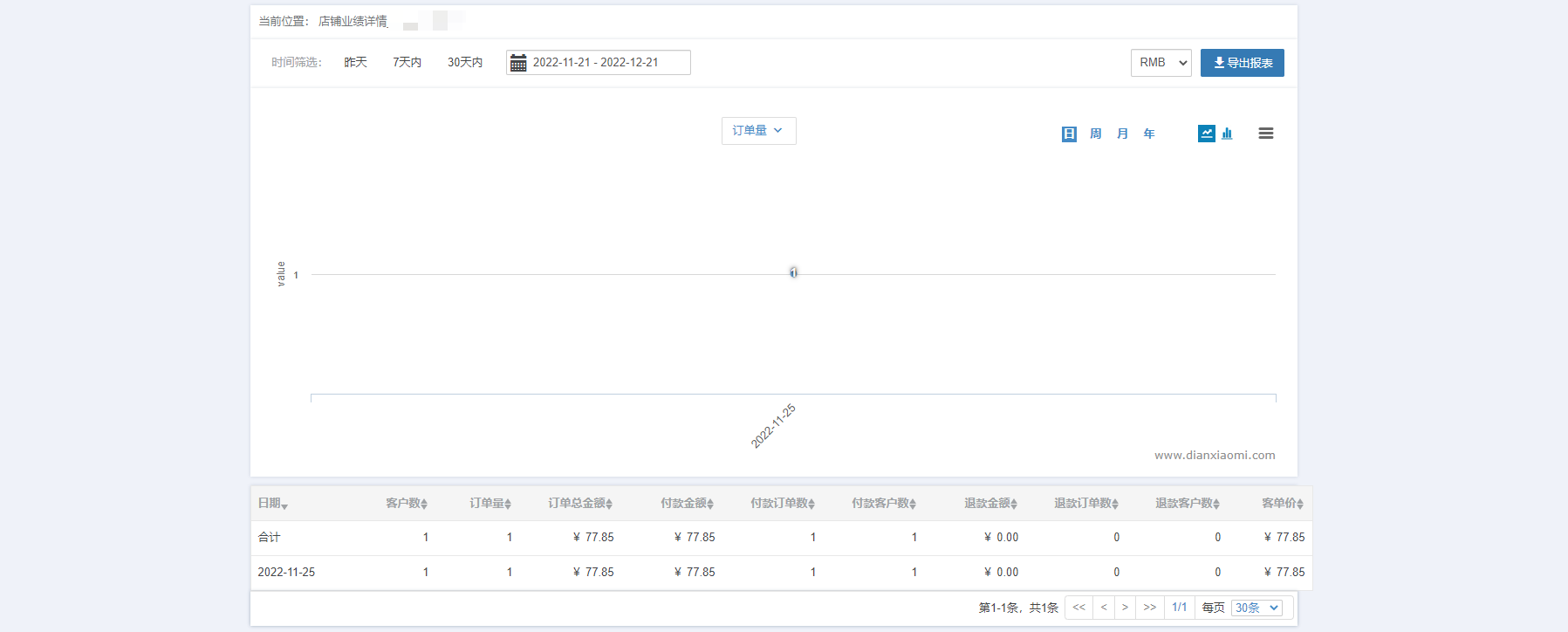Image resolution: width=1568 pixels, height=632 pixels.
Task: Click 退款金额 ¥ 0.00 in 合计 row
Action: (1002, 538)
